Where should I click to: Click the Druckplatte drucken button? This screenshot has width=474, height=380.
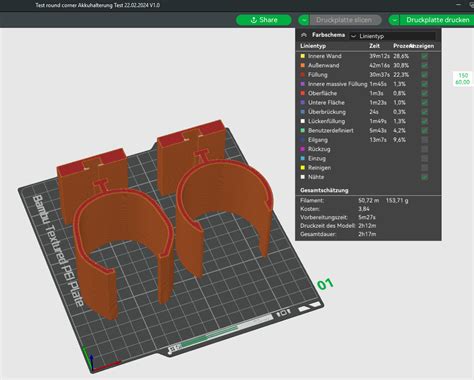pyautogui.click(x=437, y=20)
